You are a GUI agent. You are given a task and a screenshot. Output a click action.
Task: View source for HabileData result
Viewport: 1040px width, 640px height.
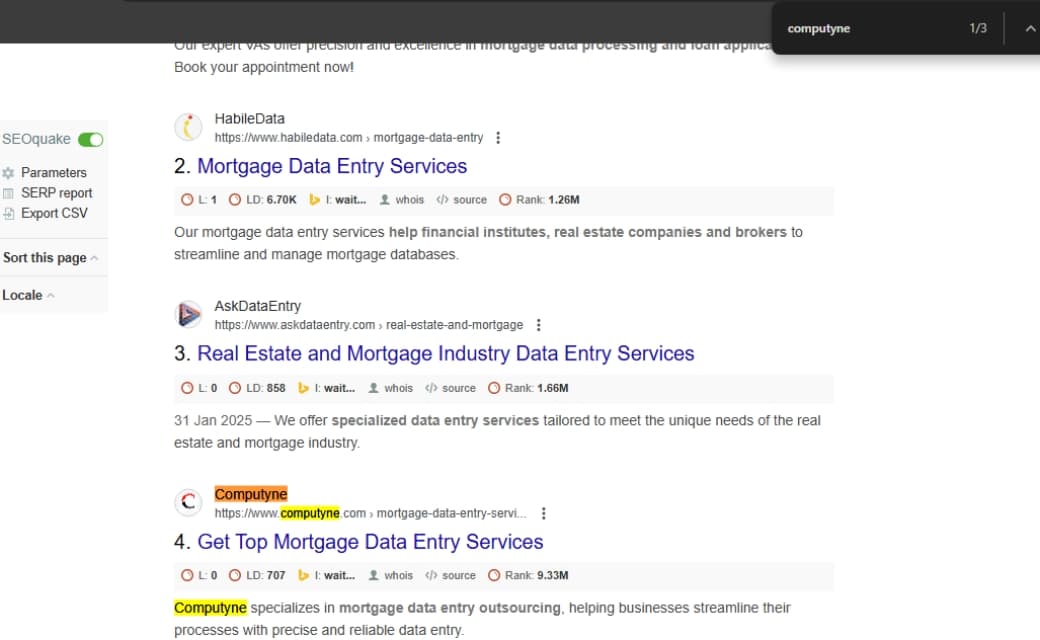[462, 200]
